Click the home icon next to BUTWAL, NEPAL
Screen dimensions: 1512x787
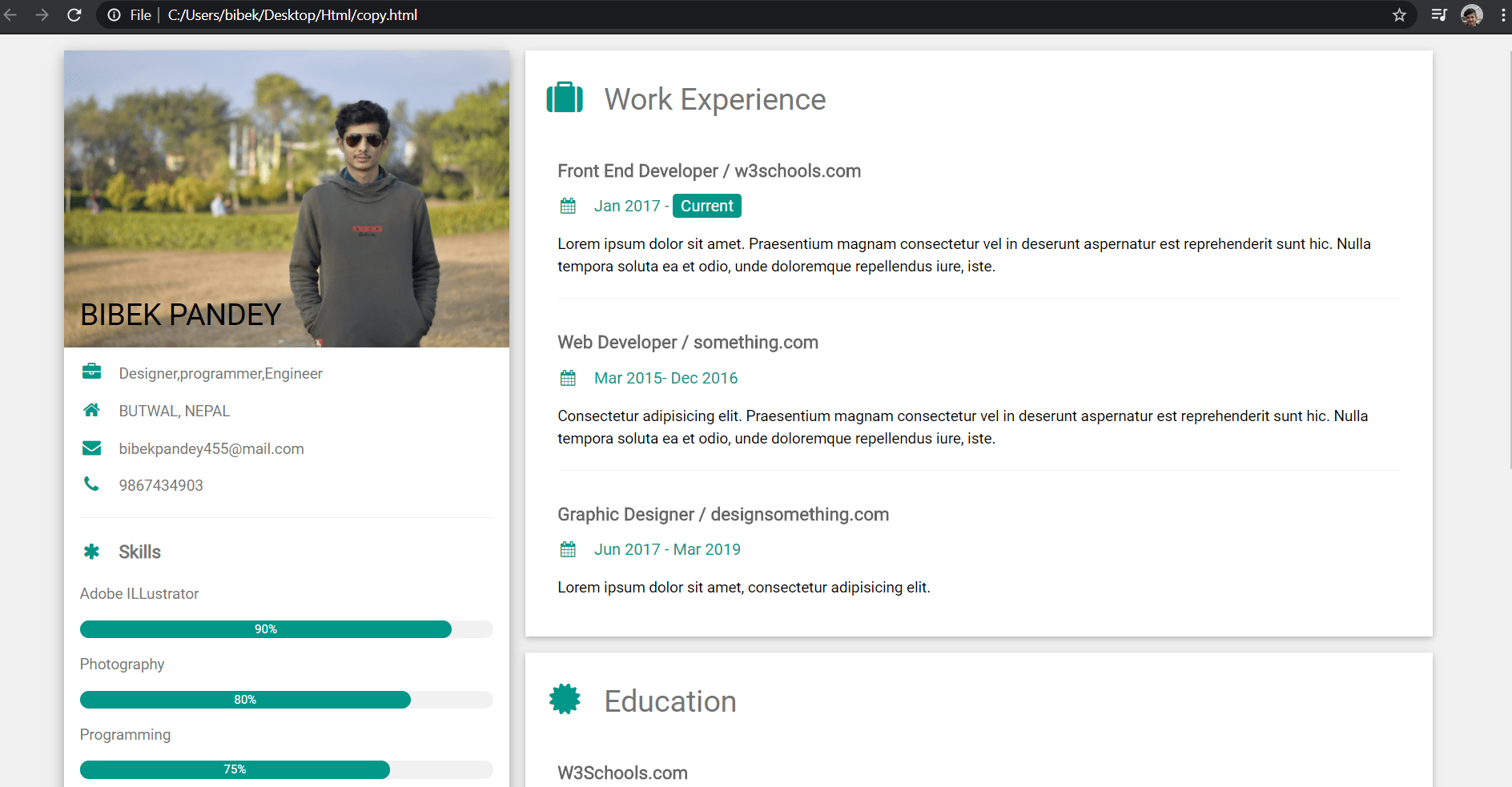[91, 411]
